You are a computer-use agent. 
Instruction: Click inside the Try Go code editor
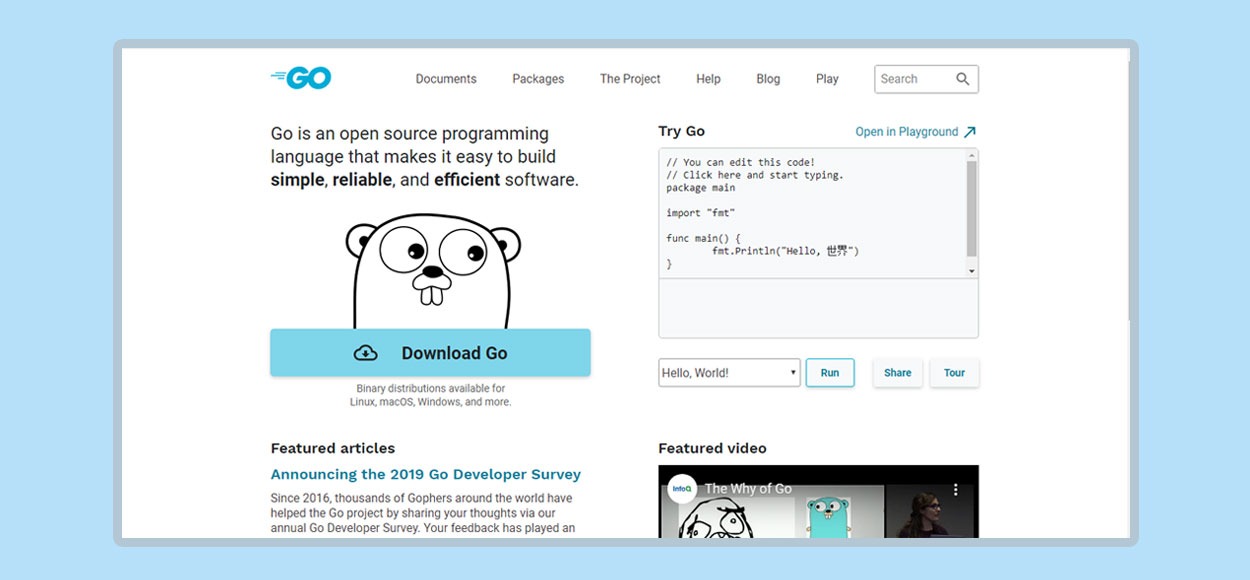(813, 213)
